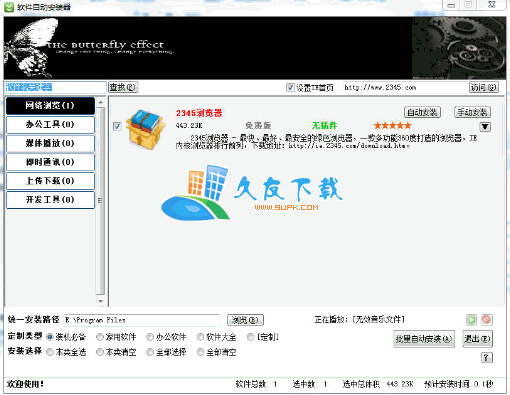Click the 手动安装 button for 2345浏览器
This screenshot has width=510, height=395.
[472, 112]
